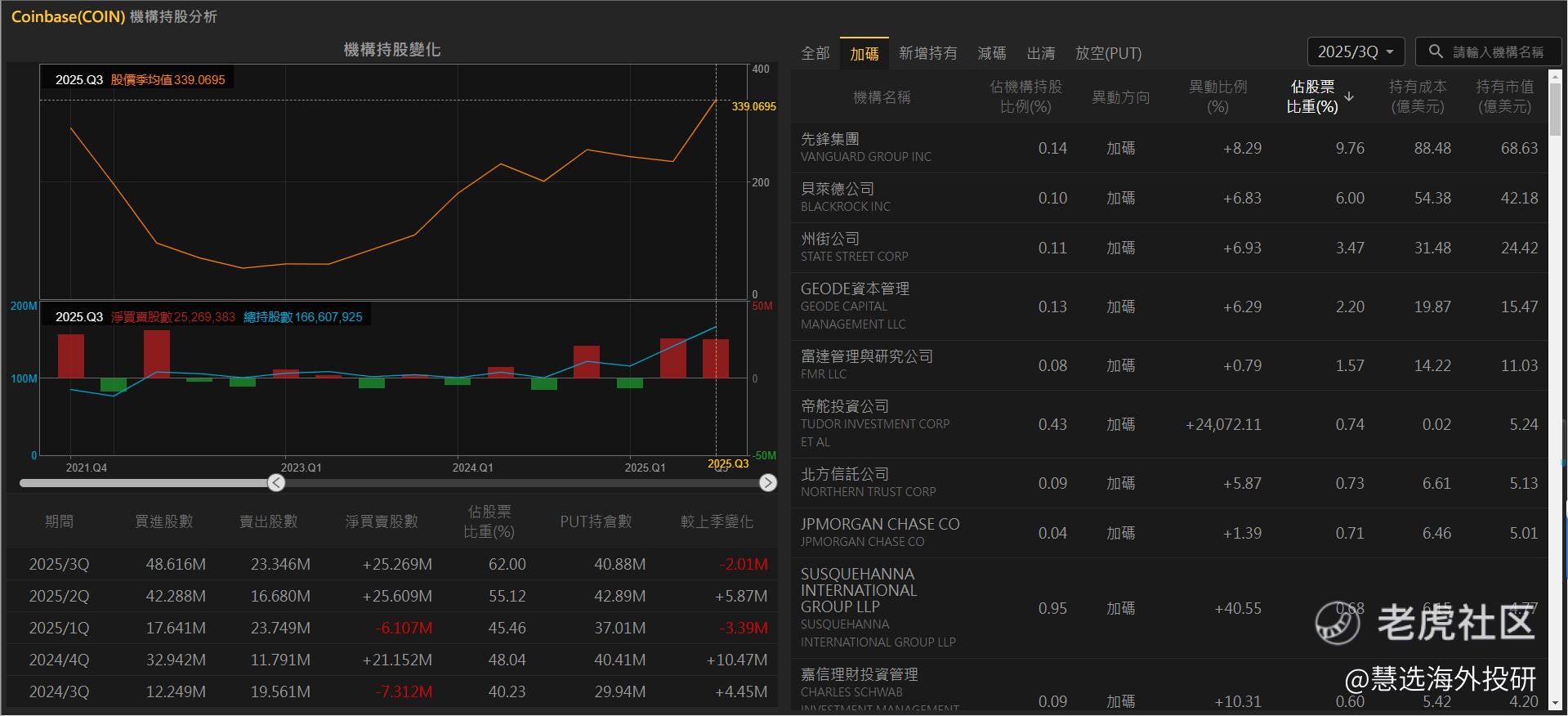Sort by 持有市值(億美元) column header
The width and height of the screenshot is (1568, 716).
[x=1505, y=96]
